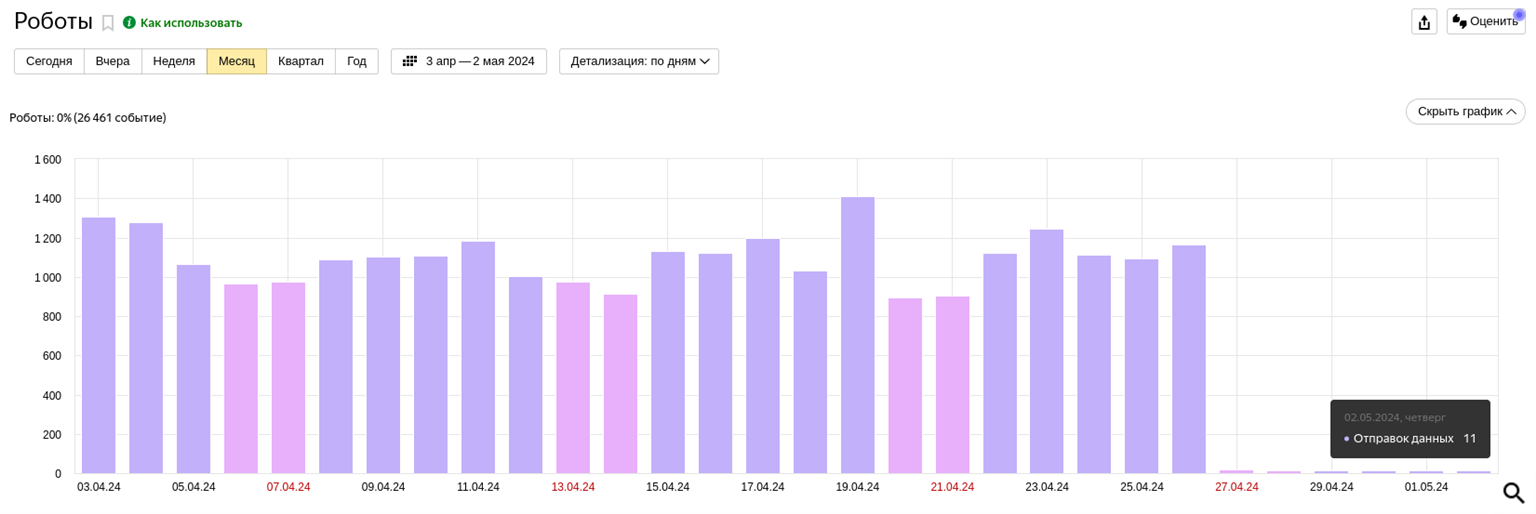Click the first bar for 03.04.24
1536x514 pixels.
click(99, 345)
